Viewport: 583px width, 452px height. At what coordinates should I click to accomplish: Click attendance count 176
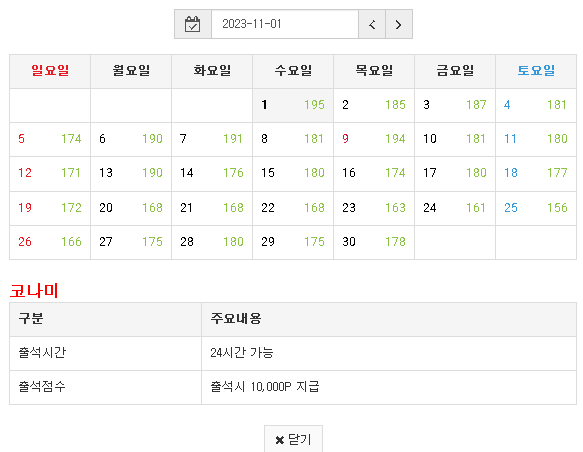(x=233, y=173)
